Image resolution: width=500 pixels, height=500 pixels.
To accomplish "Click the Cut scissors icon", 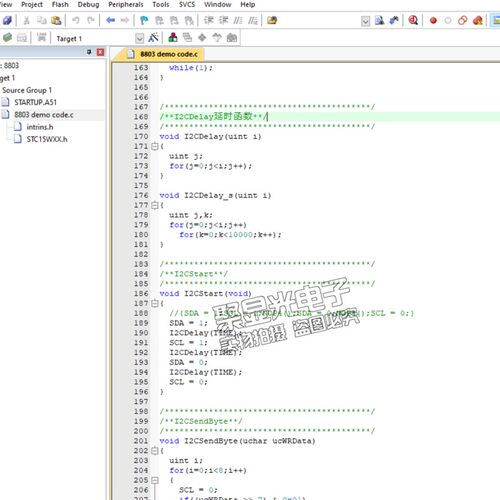I will click(27, 20).
